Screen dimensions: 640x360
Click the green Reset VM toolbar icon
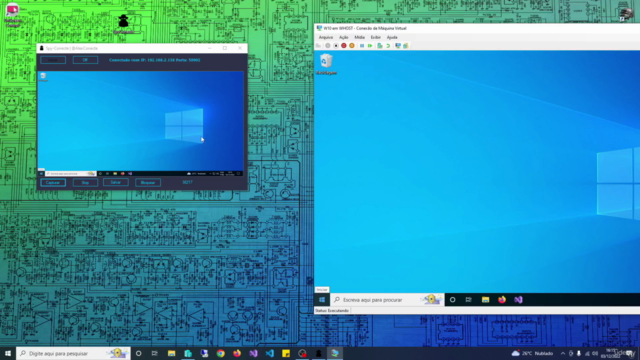[x=370, y=46]
